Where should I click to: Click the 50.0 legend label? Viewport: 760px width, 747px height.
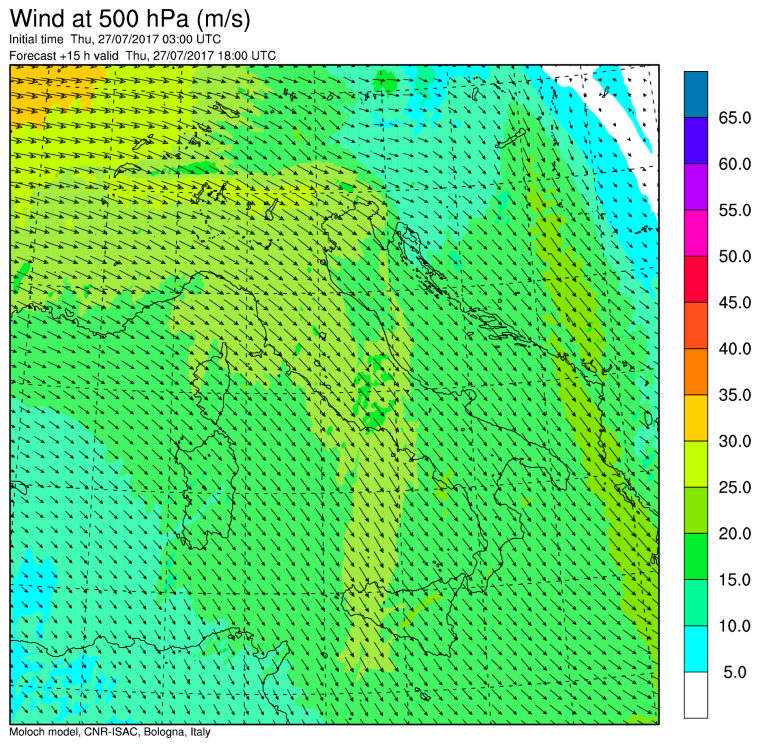click(735, 256)
